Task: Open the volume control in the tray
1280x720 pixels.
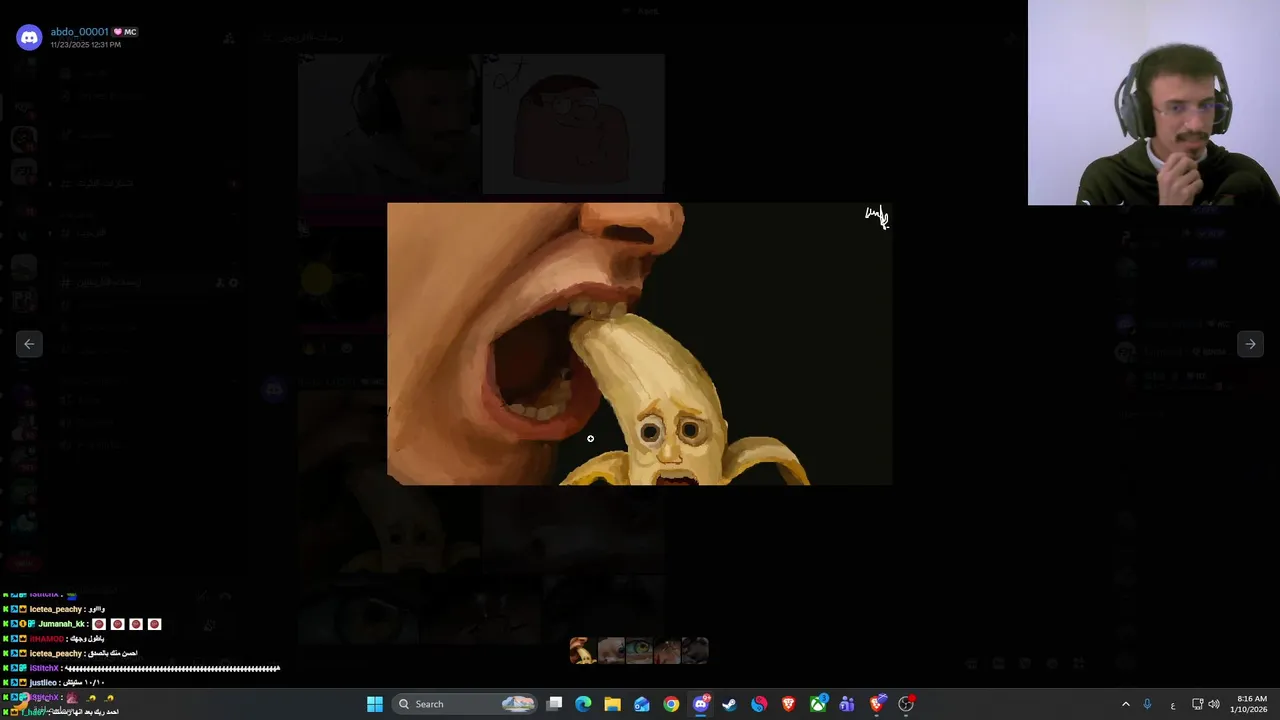Action: 1214,704
